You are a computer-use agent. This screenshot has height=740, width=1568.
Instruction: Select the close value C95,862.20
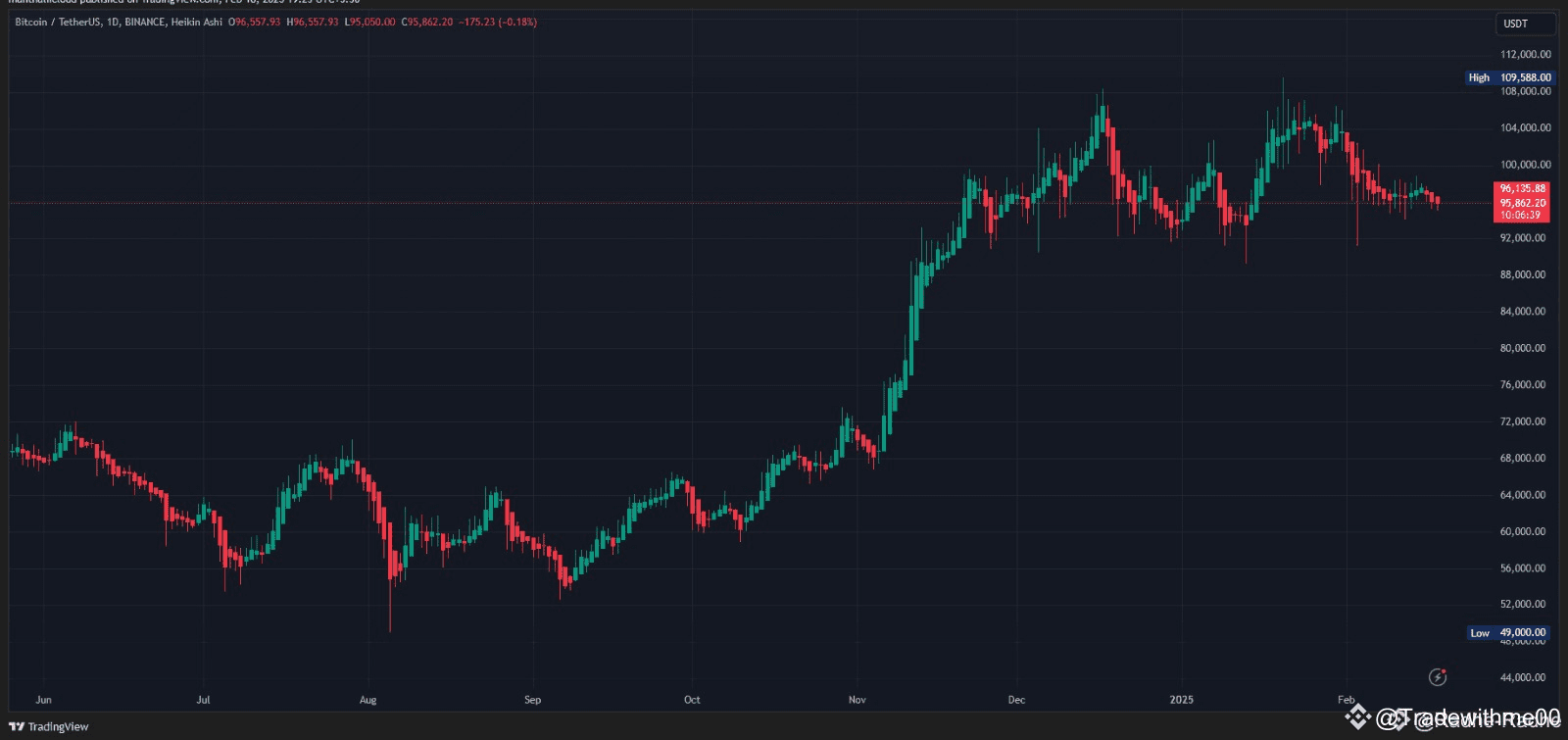pyautogui.click(x=427, y=22)
